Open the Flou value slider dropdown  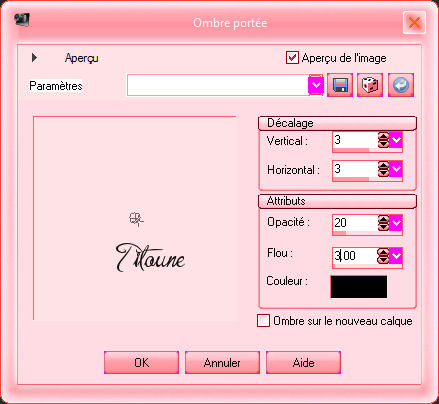(x=396, y=256)
